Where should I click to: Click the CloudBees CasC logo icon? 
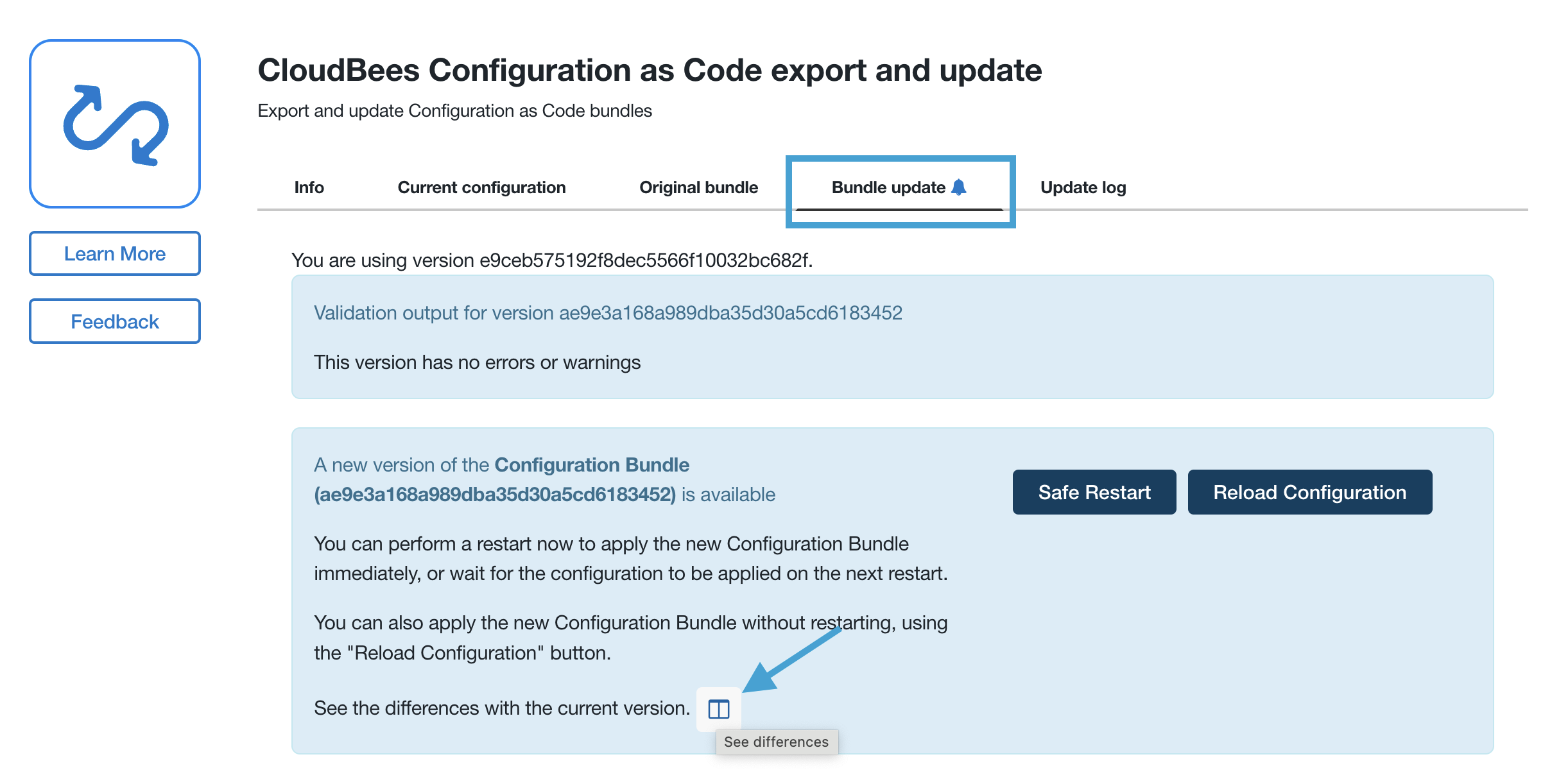point(115,124)
